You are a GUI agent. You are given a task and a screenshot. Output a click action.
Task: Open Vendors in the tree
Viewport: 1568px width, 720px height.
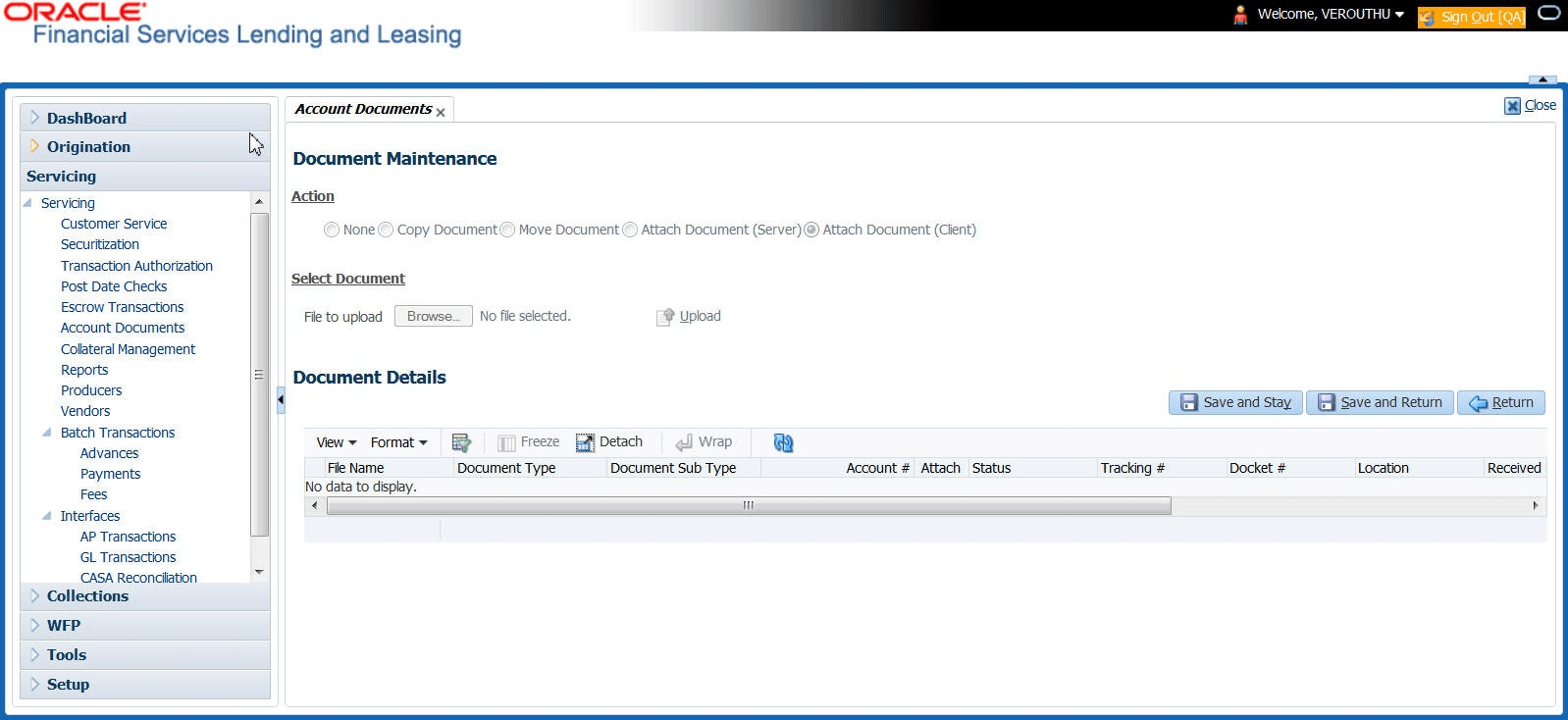click(x=85, y=411)
